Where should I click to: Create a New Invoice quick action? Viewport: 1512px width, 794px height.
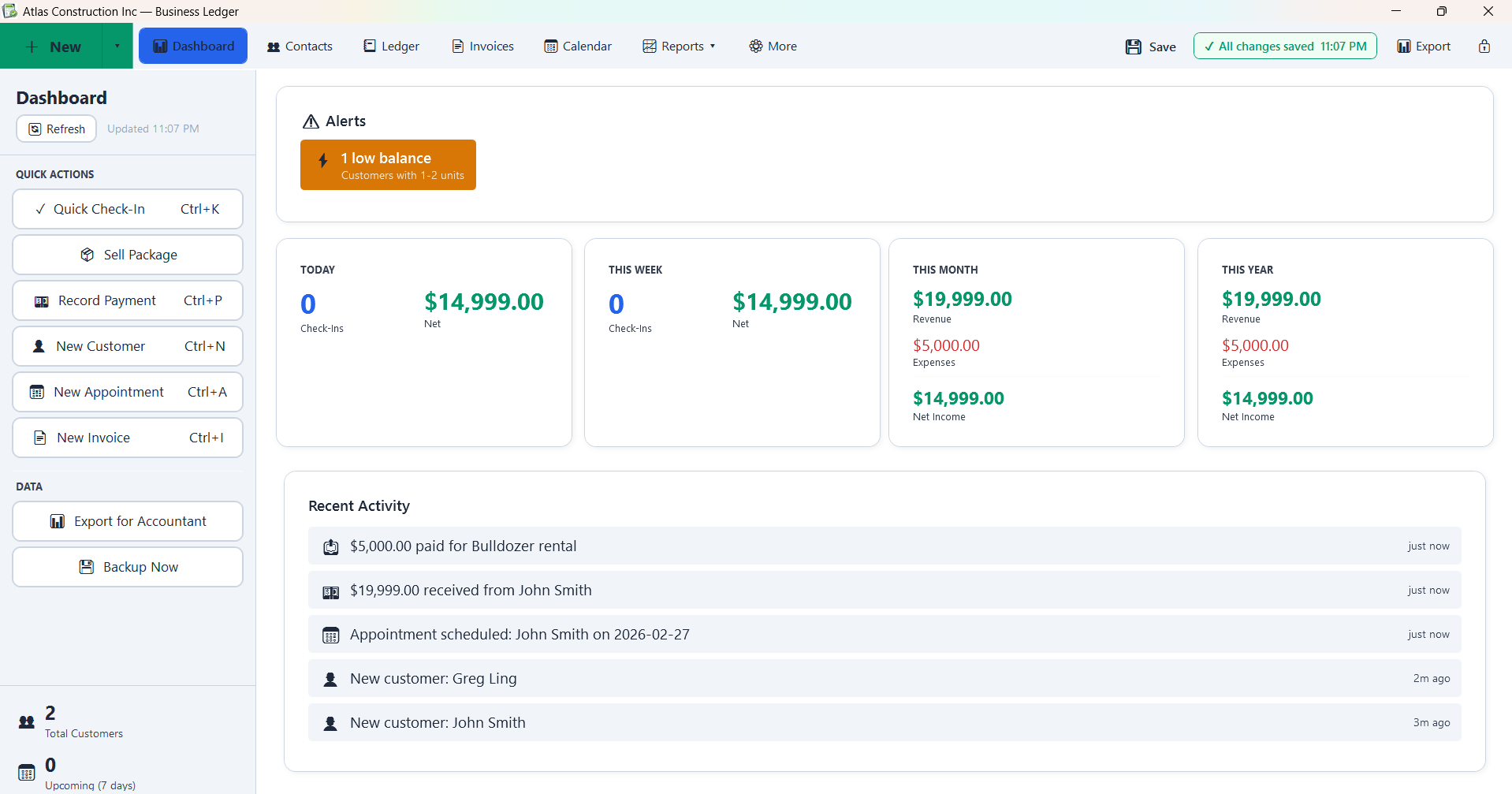click(x=92, y=437)
